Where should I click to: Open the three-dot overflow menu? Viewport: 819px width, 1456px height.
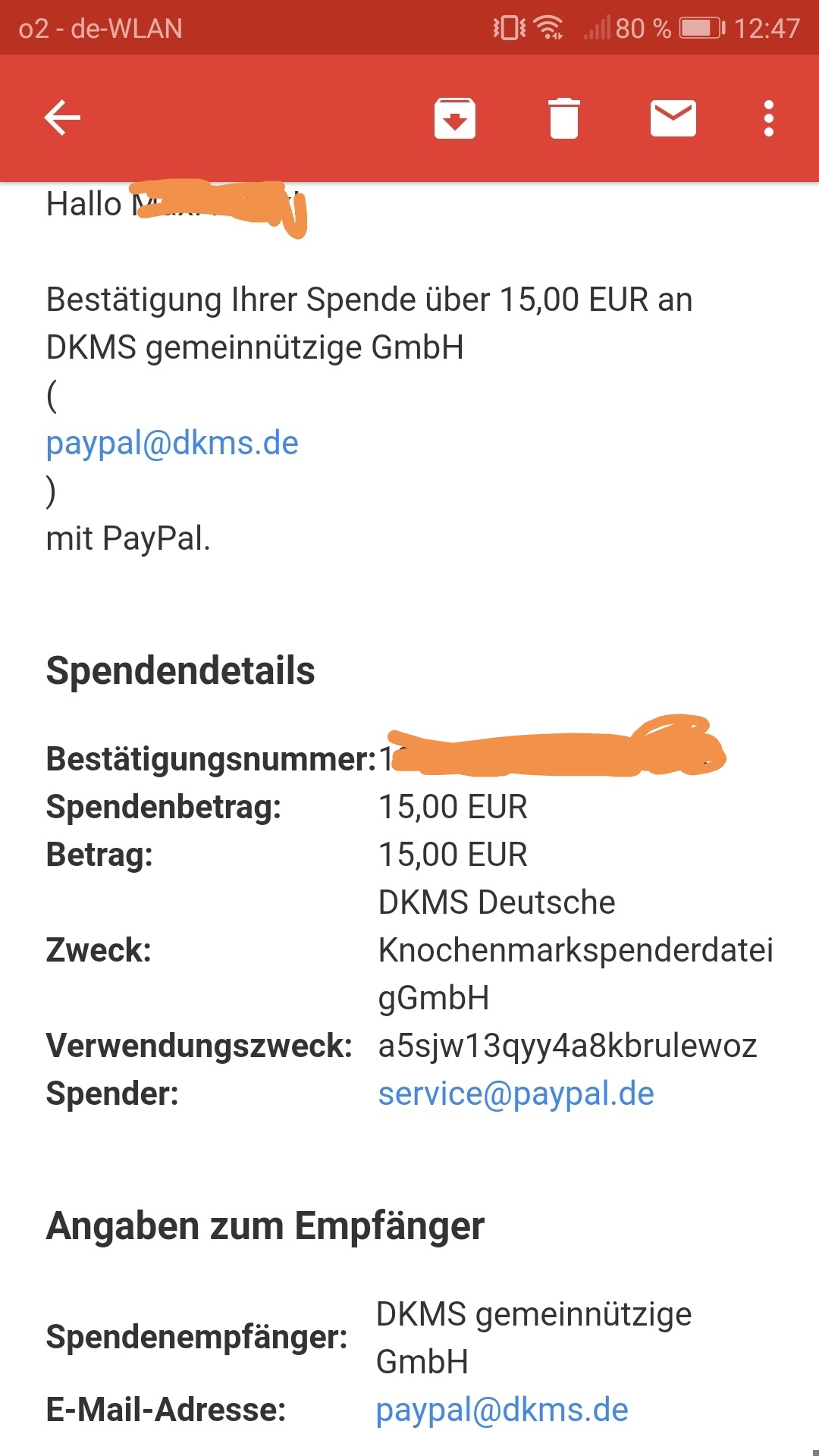pyautogui.click(x=769, y=118)
